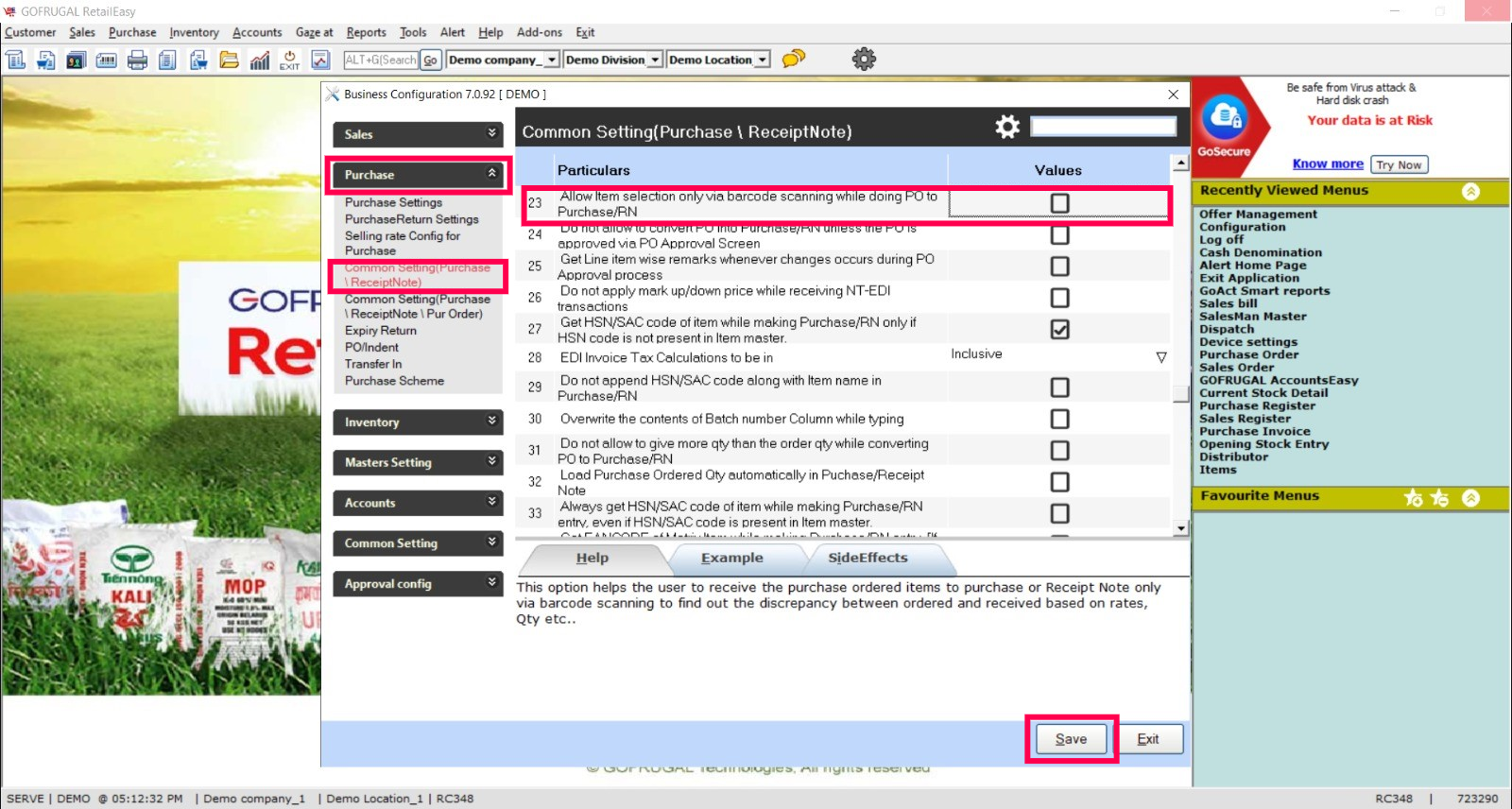Enable barcode scanning only item selection checkbox
The width and height of the screenshot is (1512, 809).
point(1059,203)
